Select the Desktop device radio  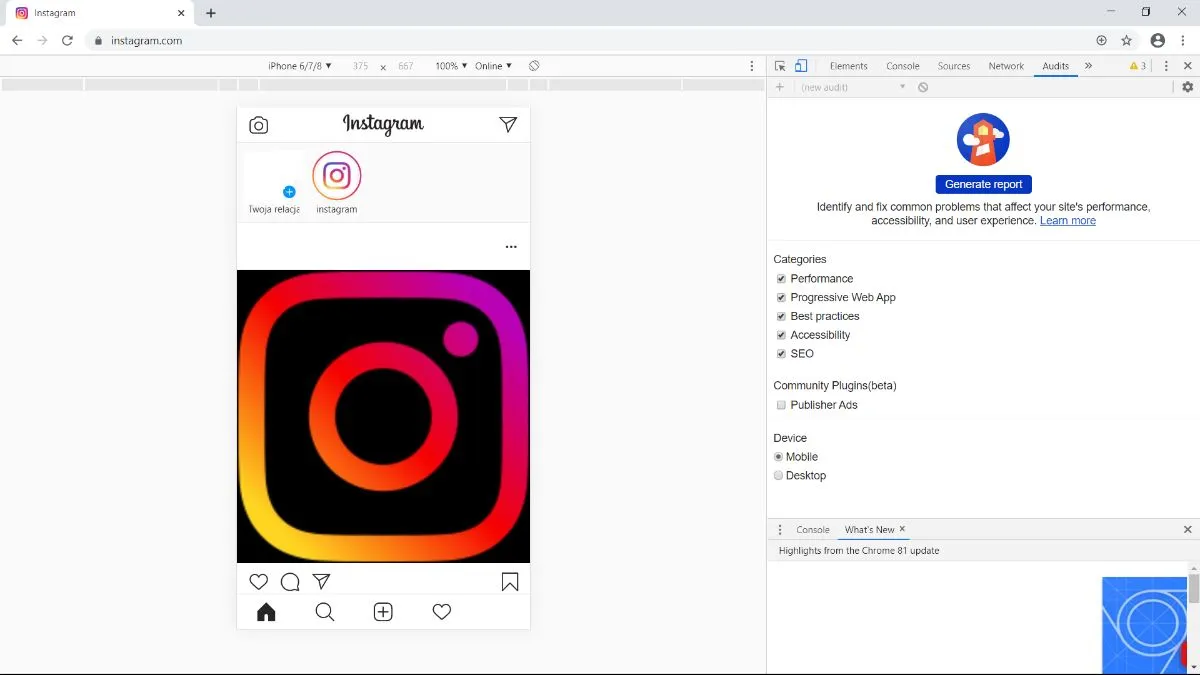[778, 476]
